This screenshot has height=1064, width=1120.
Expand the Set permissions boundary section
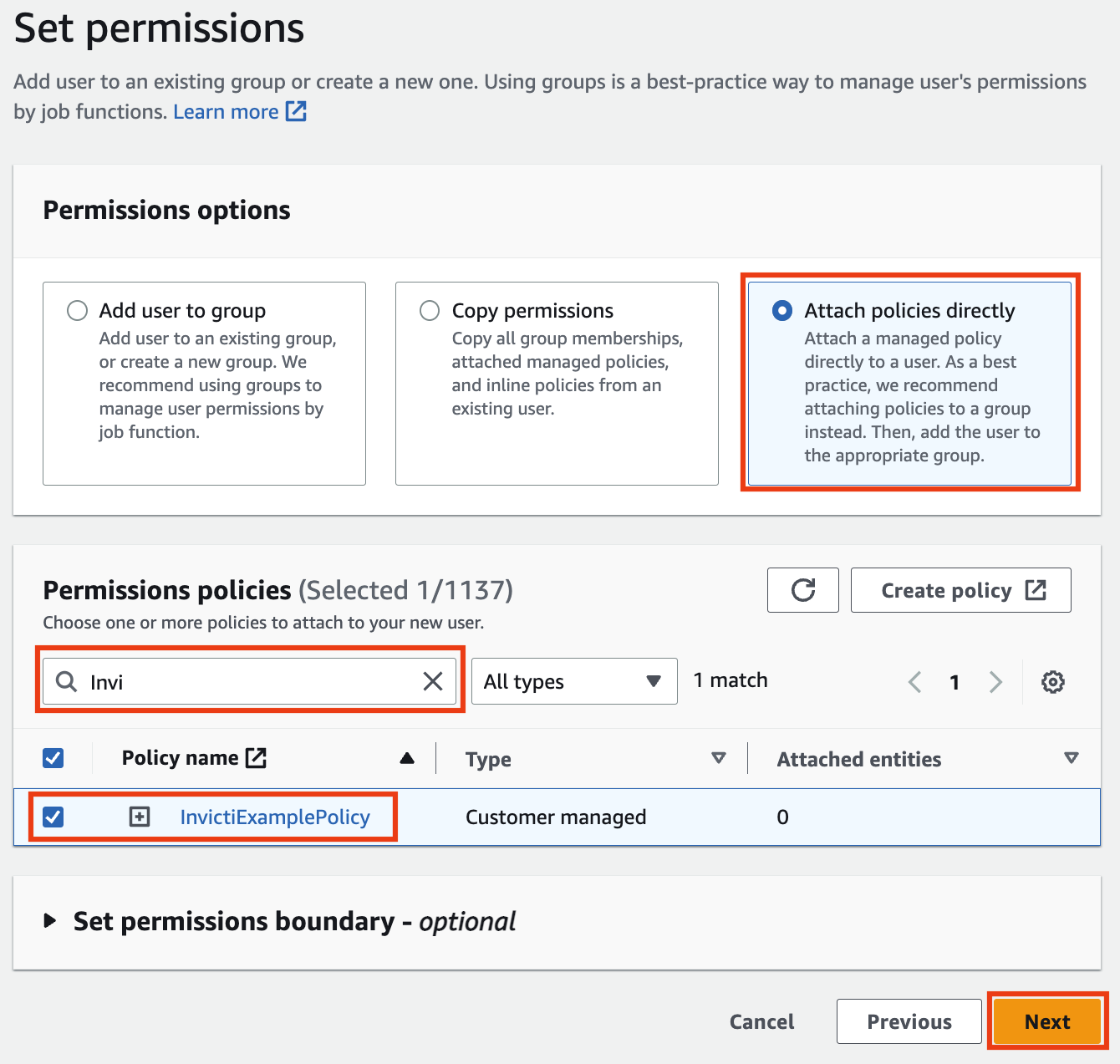pyautogui.click(x=50, y=921)
